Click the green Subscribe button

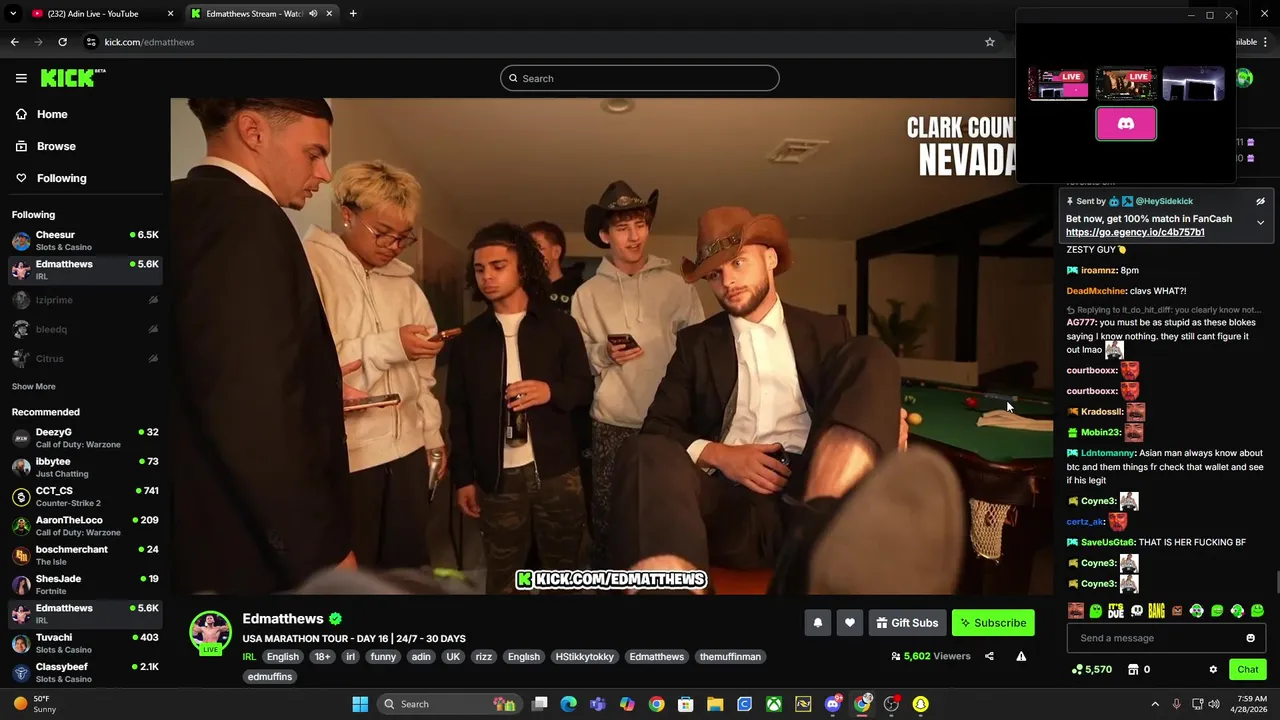[993, 623]
